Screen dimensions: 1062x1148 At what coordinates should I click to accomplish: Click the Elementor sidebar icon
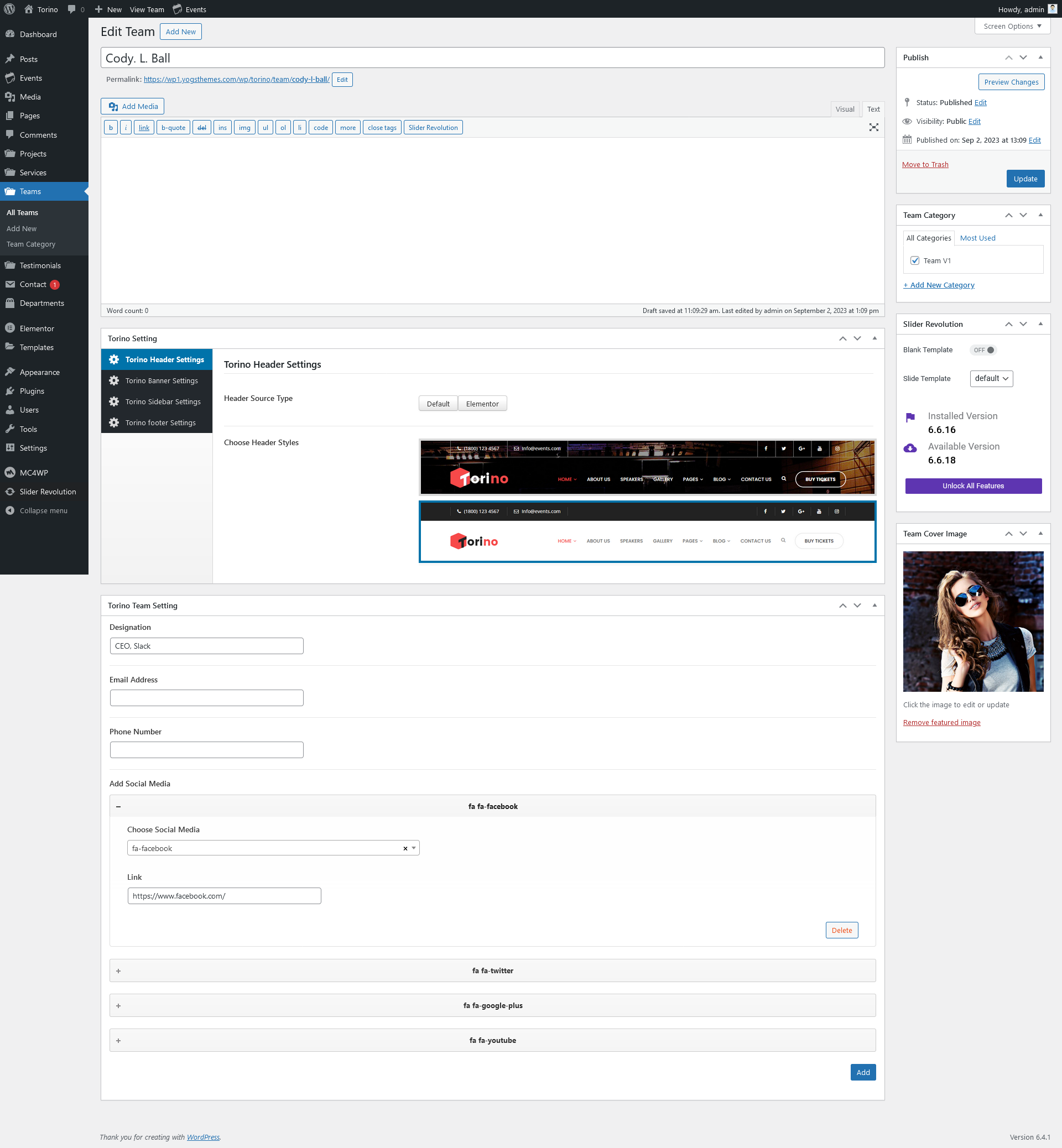pyautogui.click(x=10, y=328)
